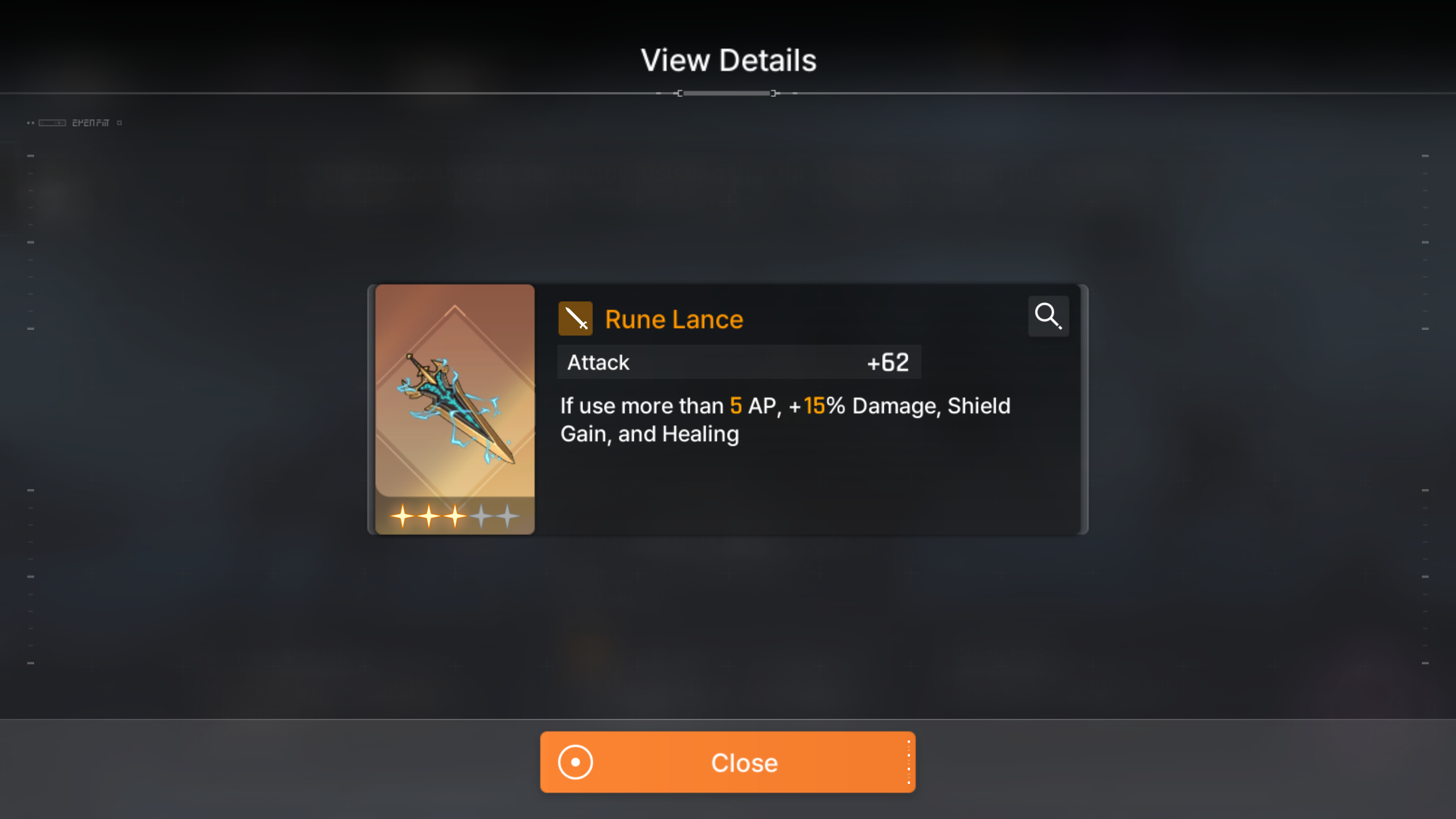
Task: Click the second gold star rating
Action: 429,516
